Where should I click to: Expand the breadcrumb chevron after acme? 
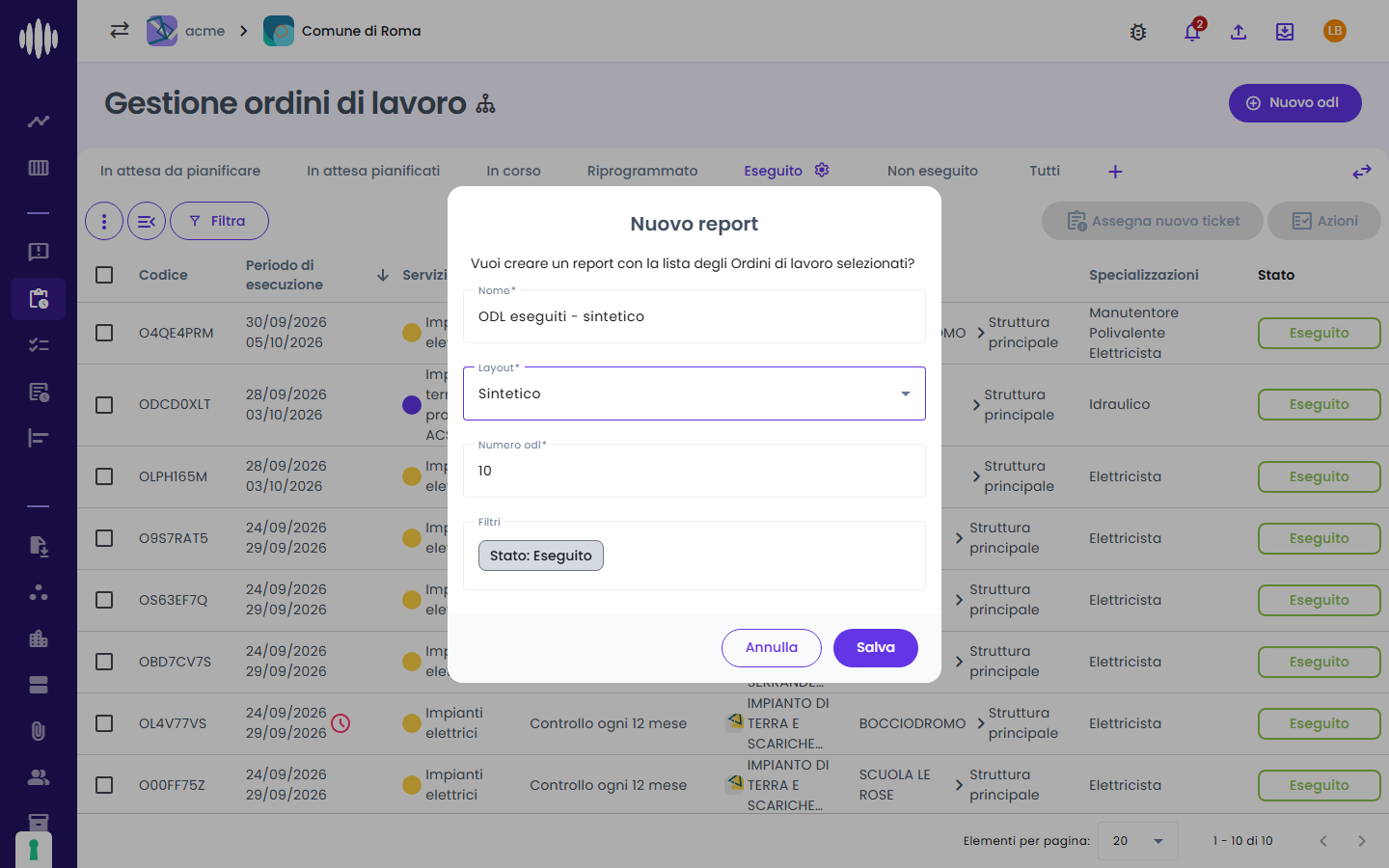(244, 31)
